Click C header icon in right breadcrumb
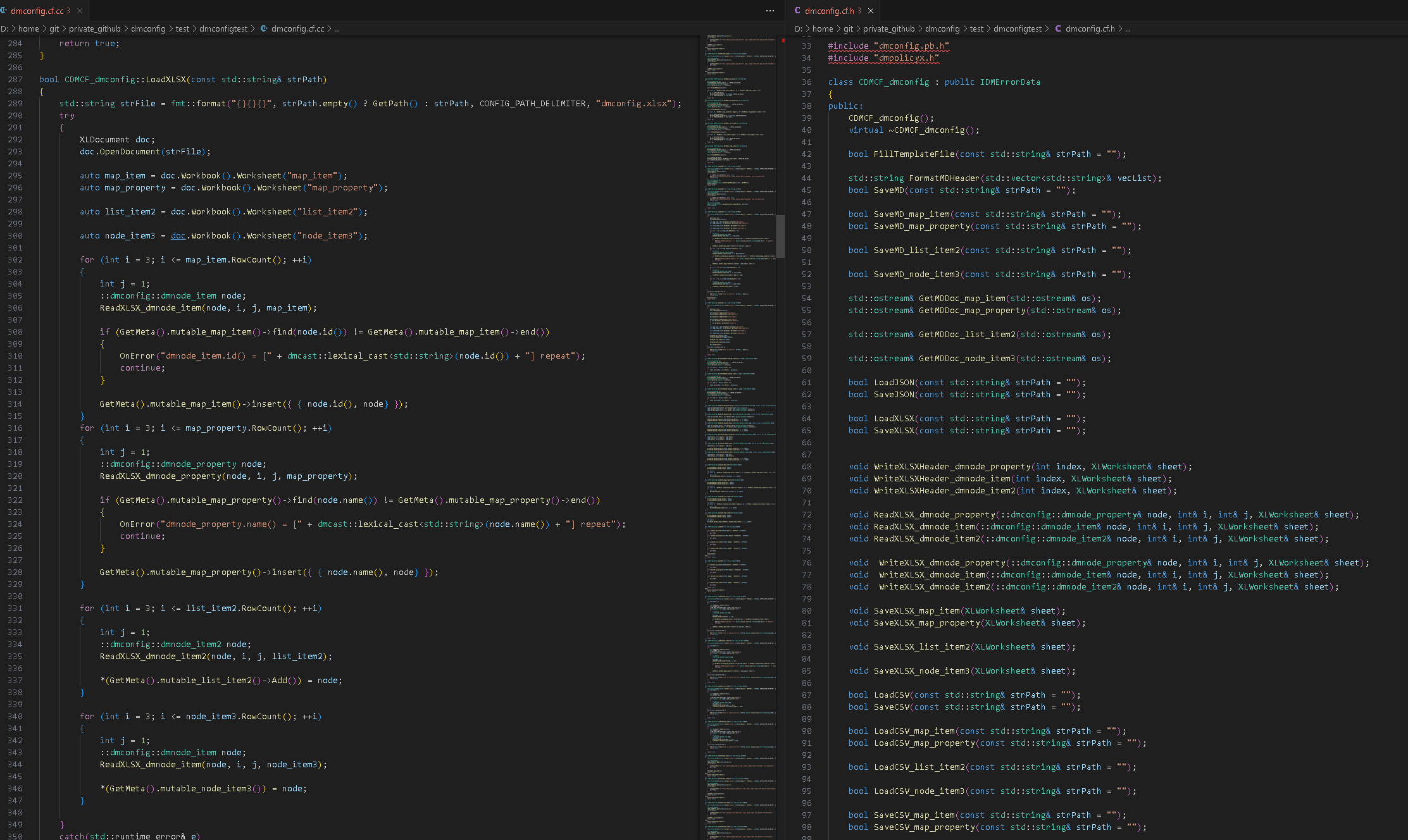Screen dimensions: 1408x840 point(1058,28)
